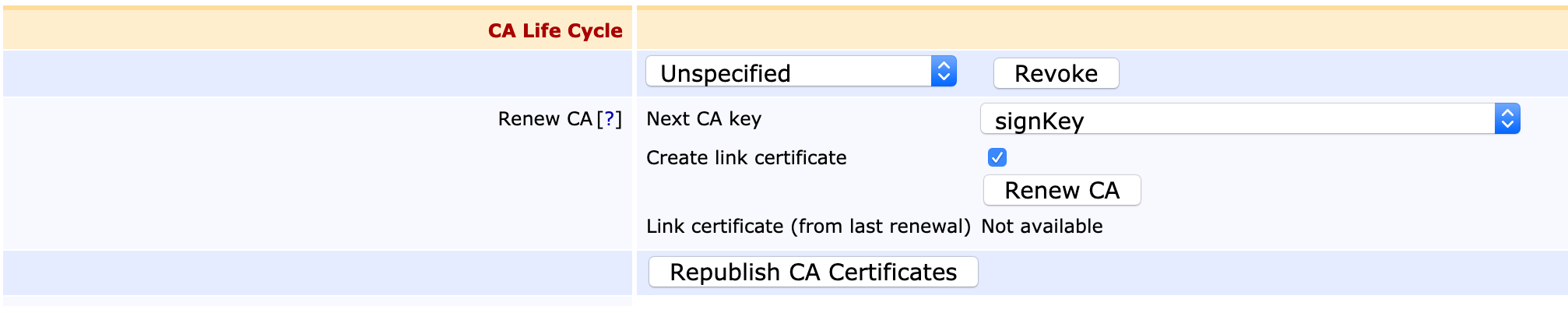
Task: Click the Create link certificate label text
Action: [746, 158]
